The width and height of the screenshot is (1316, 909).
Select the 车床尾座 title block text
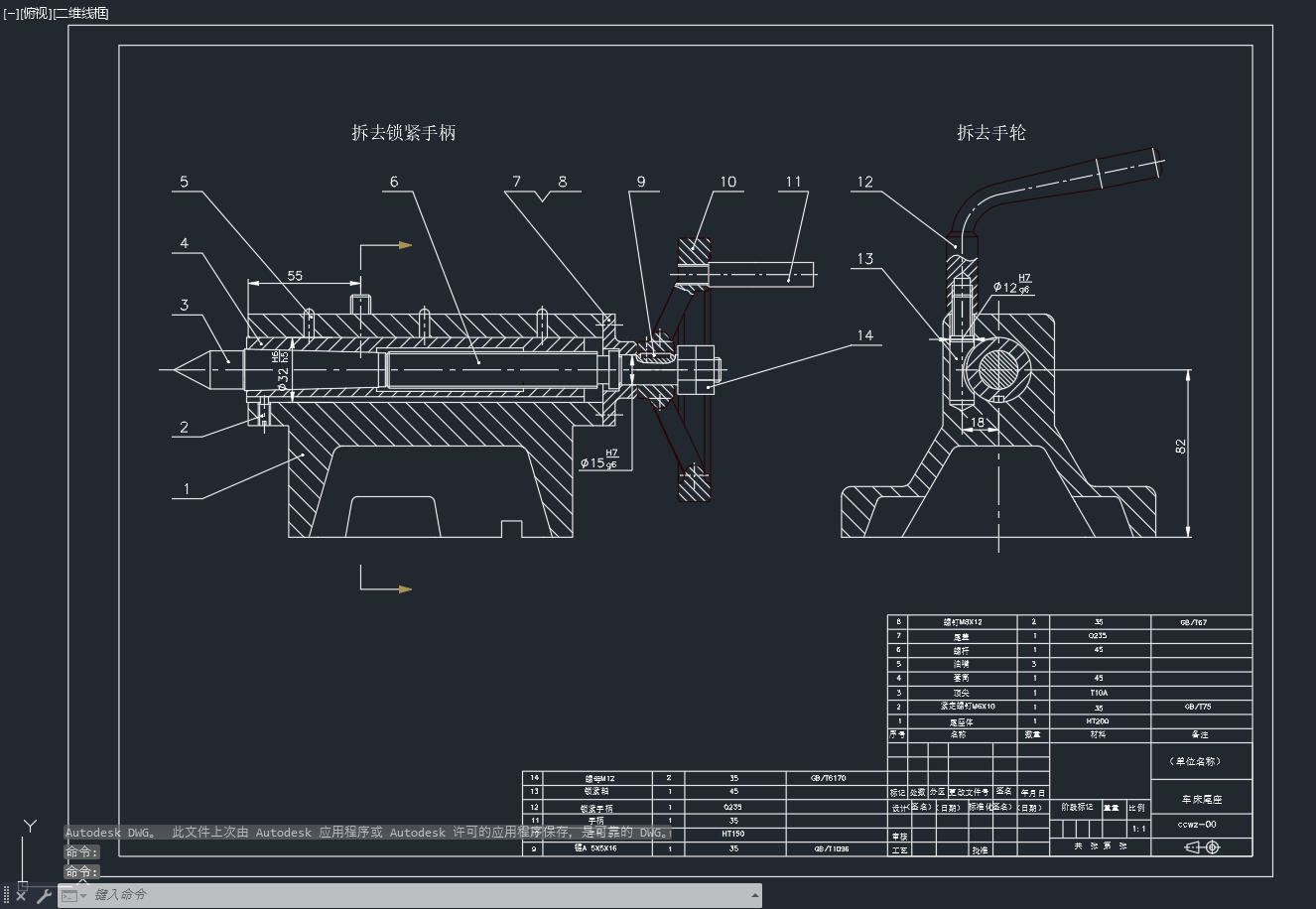tap(1201, 800)
